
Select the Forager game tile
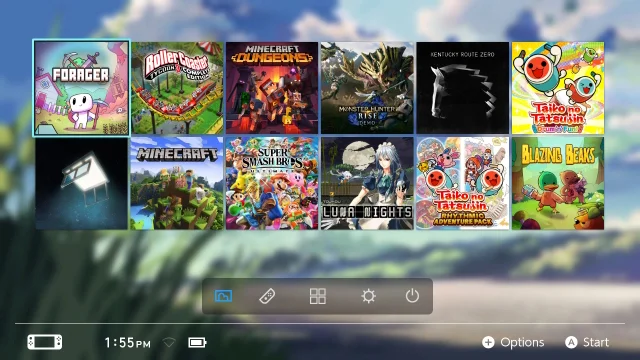pyautogui.click(x=82, y=88)
